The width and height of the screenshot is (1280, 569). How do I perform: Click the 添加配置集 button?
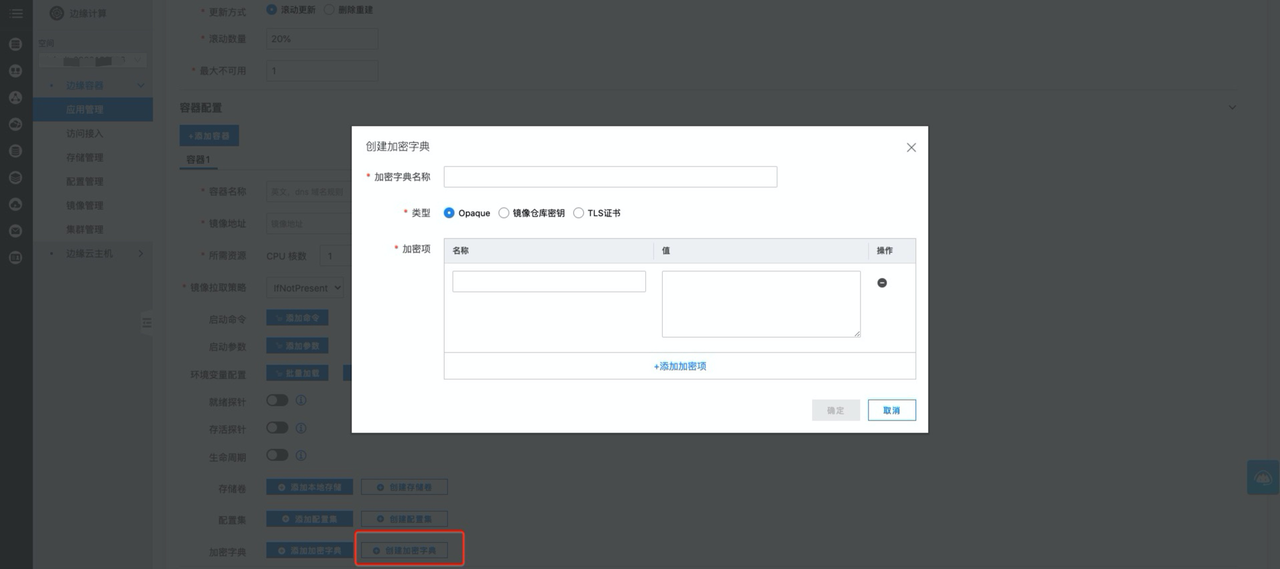coord(309,520)
